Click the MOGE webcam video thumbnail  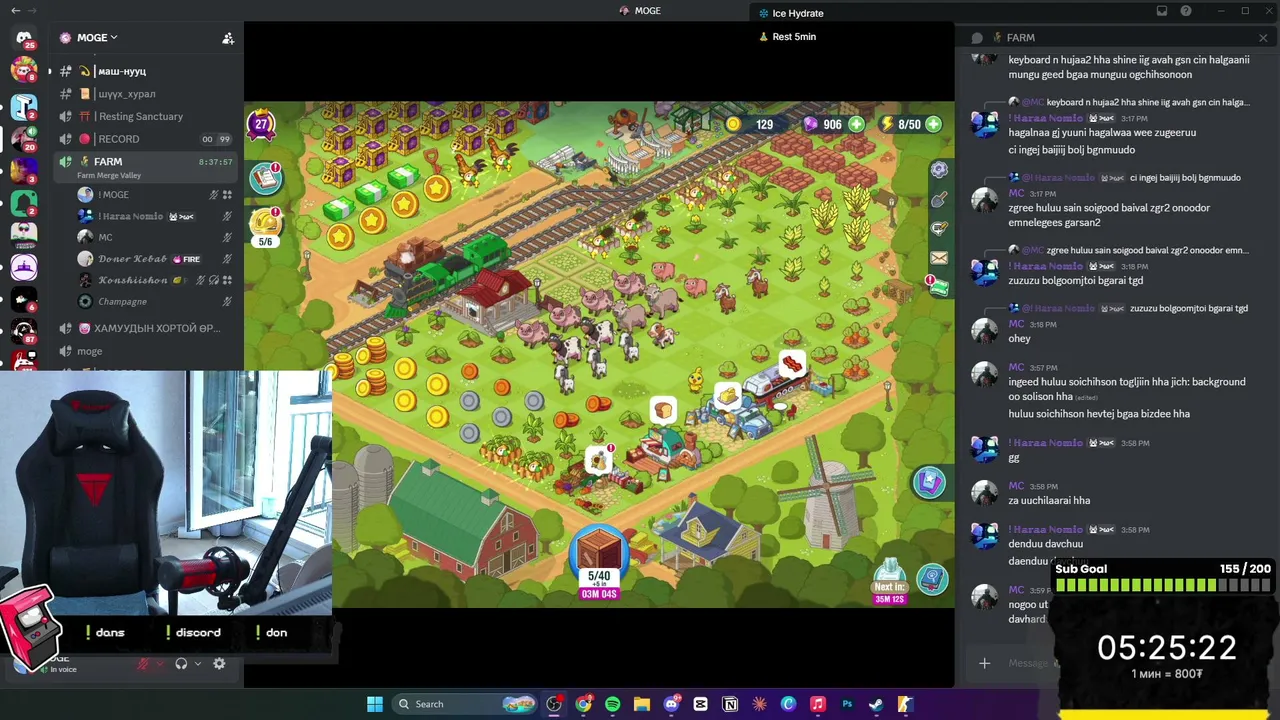point(166,492)
